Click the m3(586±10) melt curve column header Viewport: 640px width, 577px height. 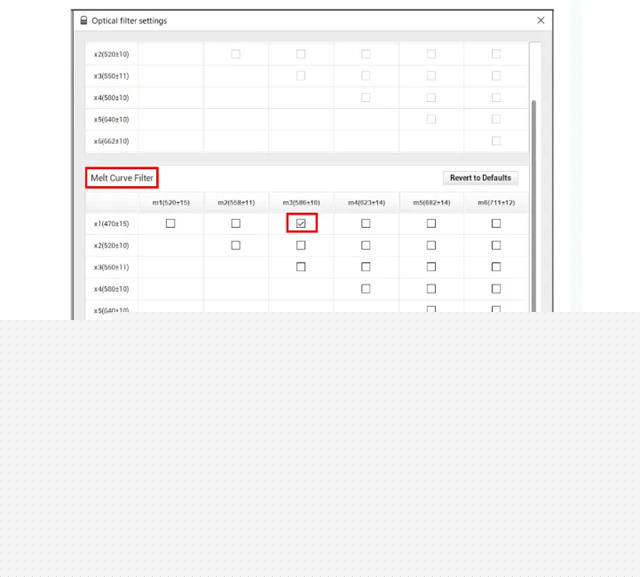click(x=301, y=203)
